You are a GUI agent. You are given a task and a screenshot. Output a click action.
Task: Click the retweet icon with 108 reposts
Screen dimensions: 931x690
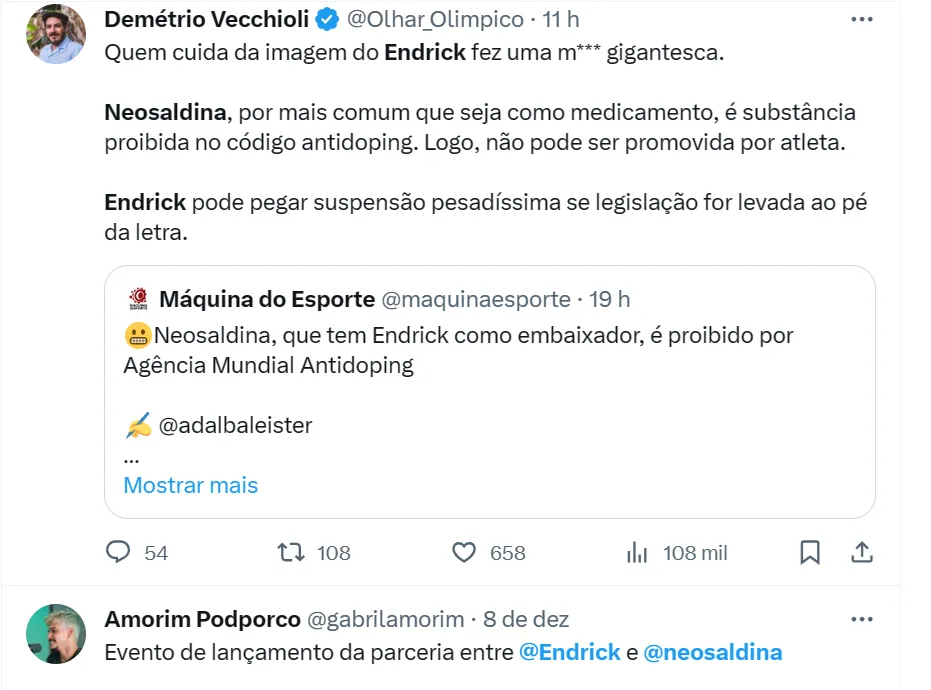290,552
